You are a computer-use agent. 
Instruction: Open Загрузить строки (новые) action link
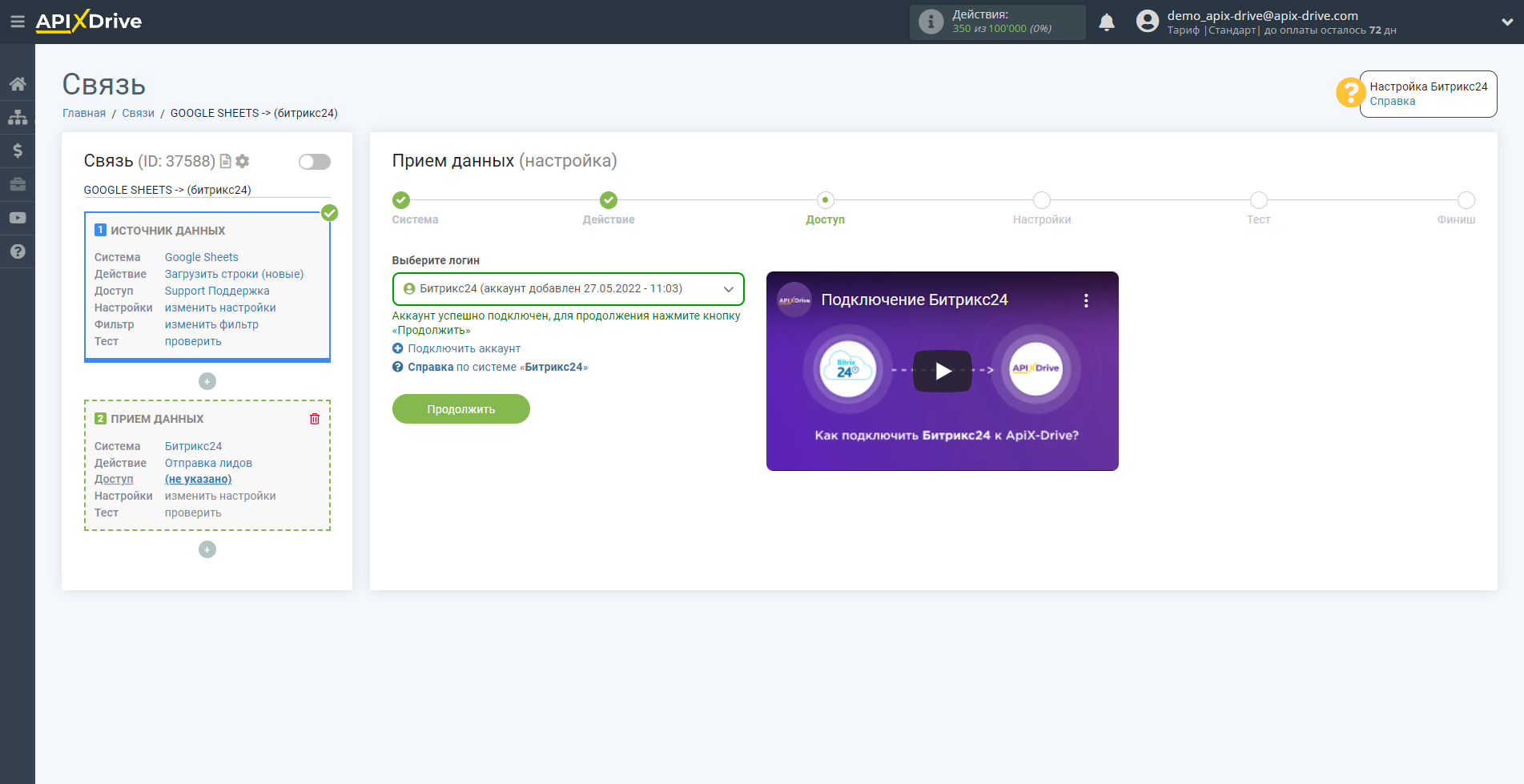[x=234, y=274]
